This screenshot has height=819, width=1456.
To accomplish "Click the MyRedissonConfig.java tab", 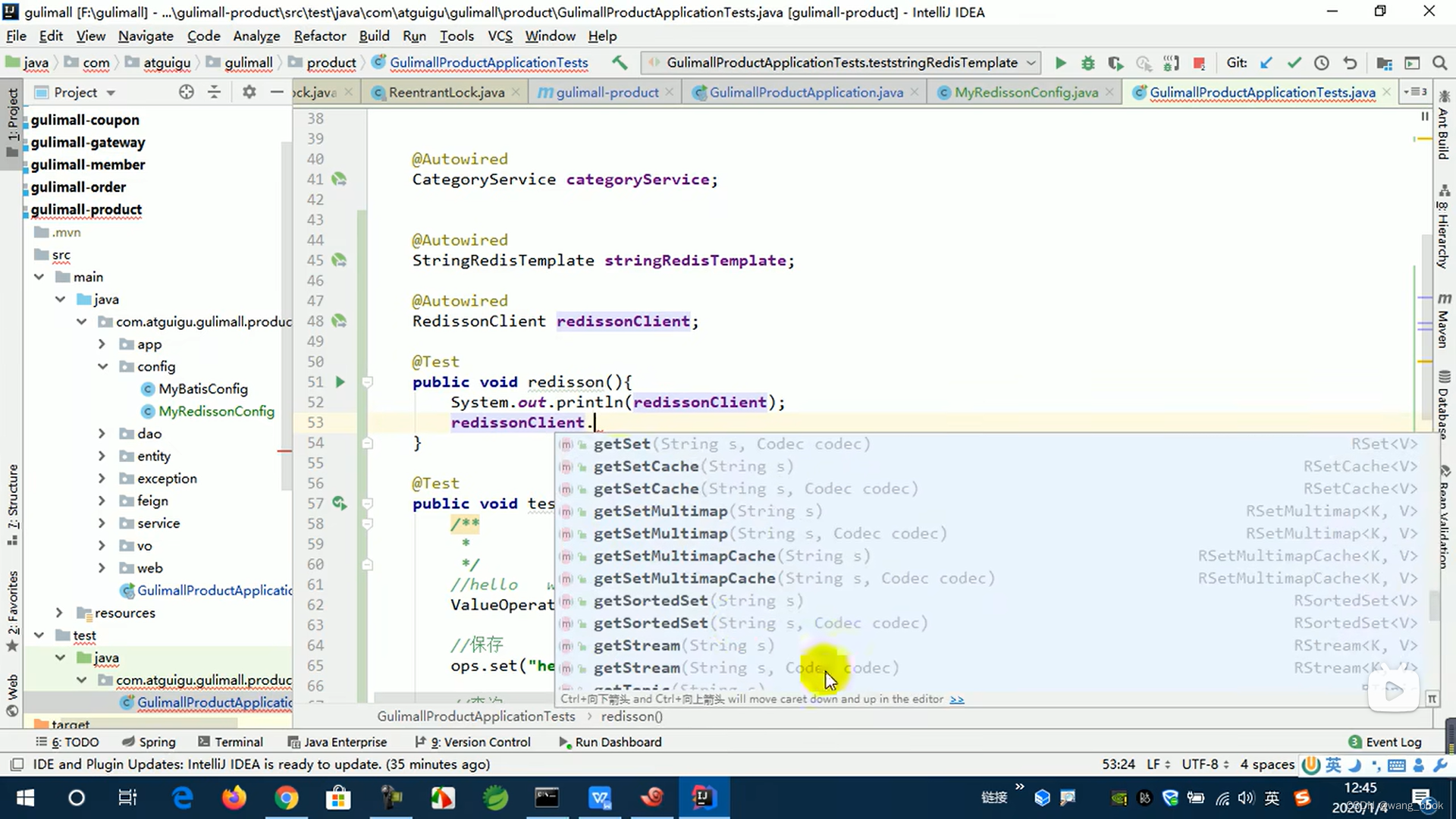I will [x=1027, y=92].
